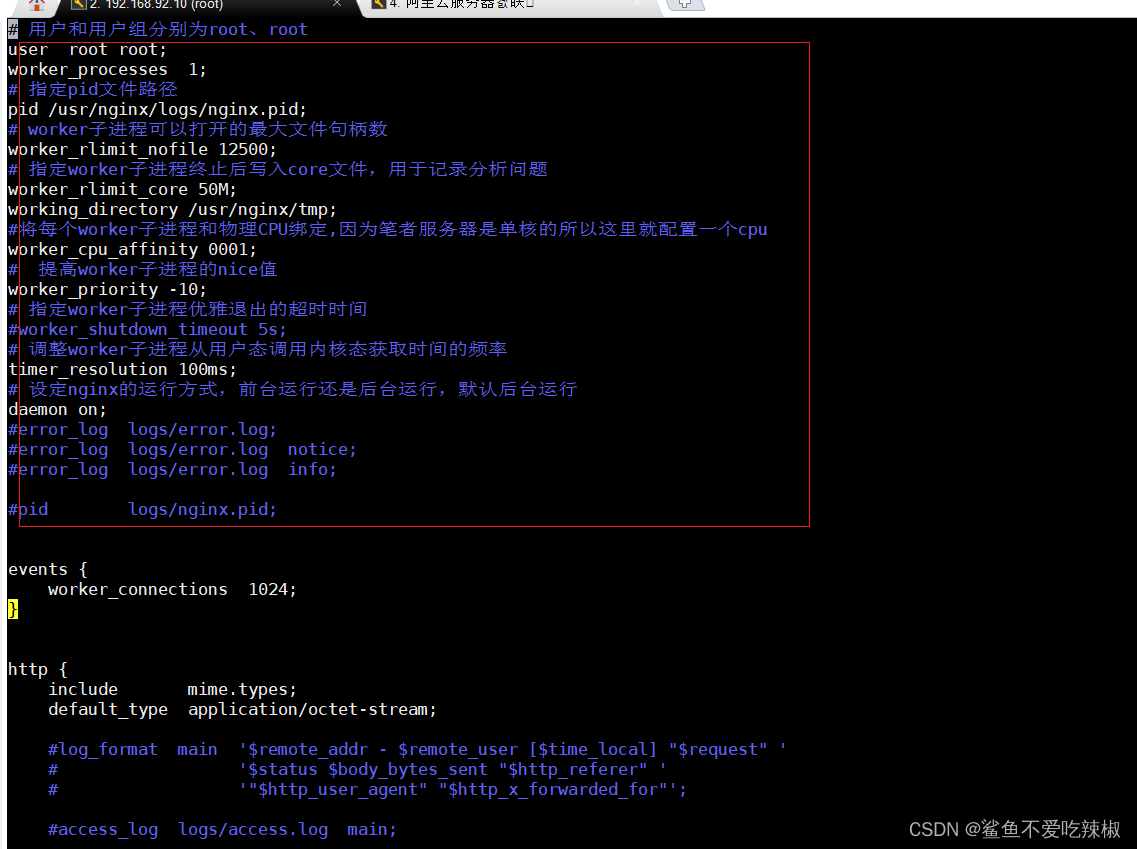This screenshot has width=1137, height=849.
Task: Click the 'worker_connections 1024;' line
Action: coord(172,590)
